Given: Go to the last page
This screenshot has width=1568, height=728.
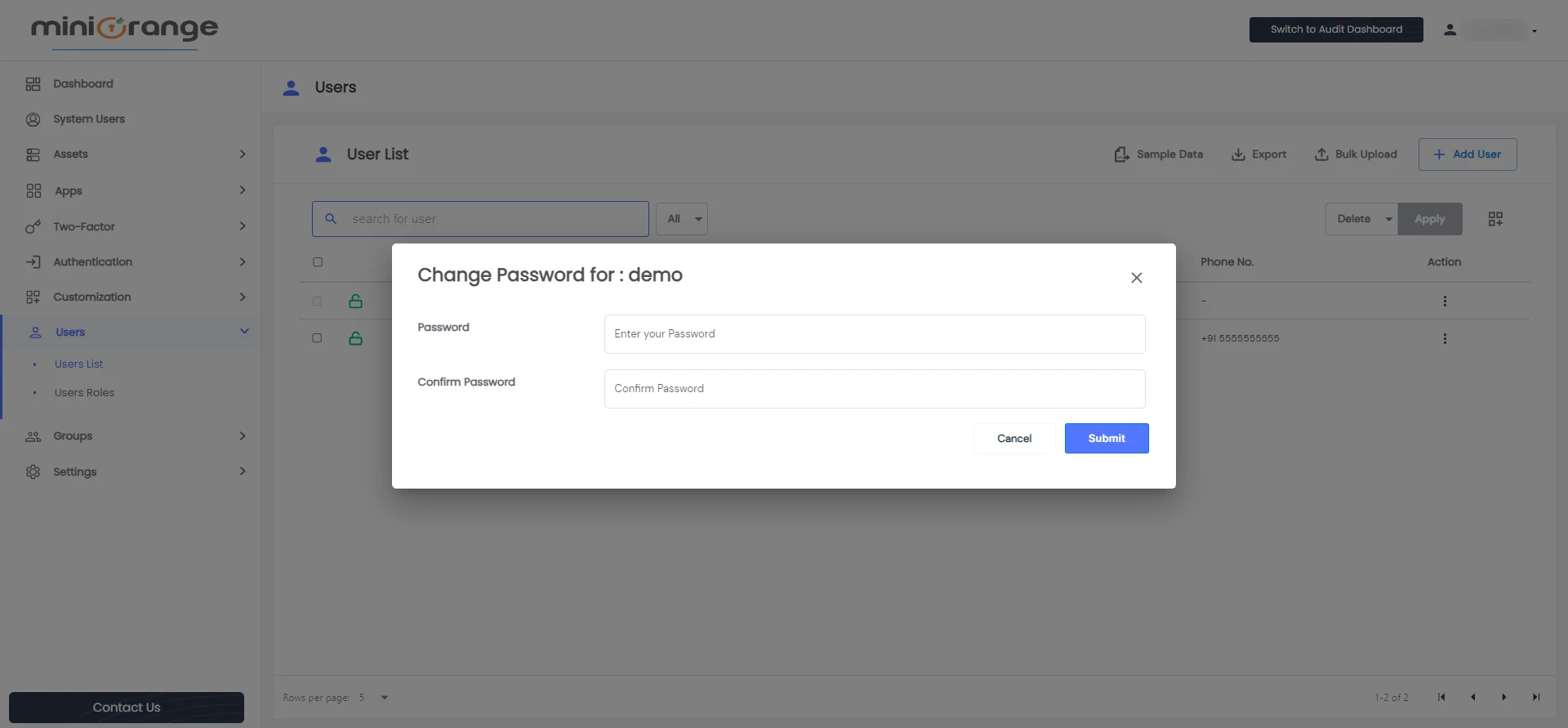Looking at the screenshot, I should click(1535, 697).
